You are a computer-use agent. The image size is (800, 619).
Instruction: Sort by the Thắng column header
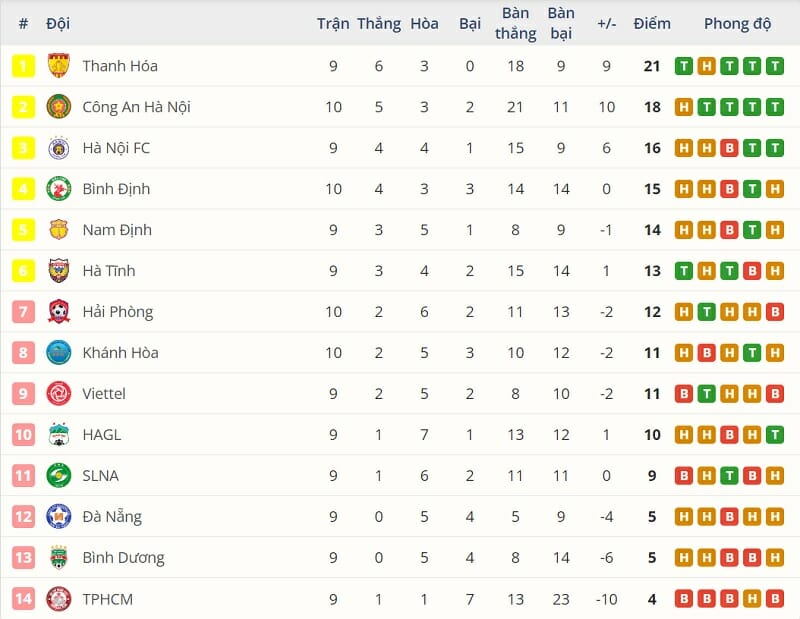point(379,23)
